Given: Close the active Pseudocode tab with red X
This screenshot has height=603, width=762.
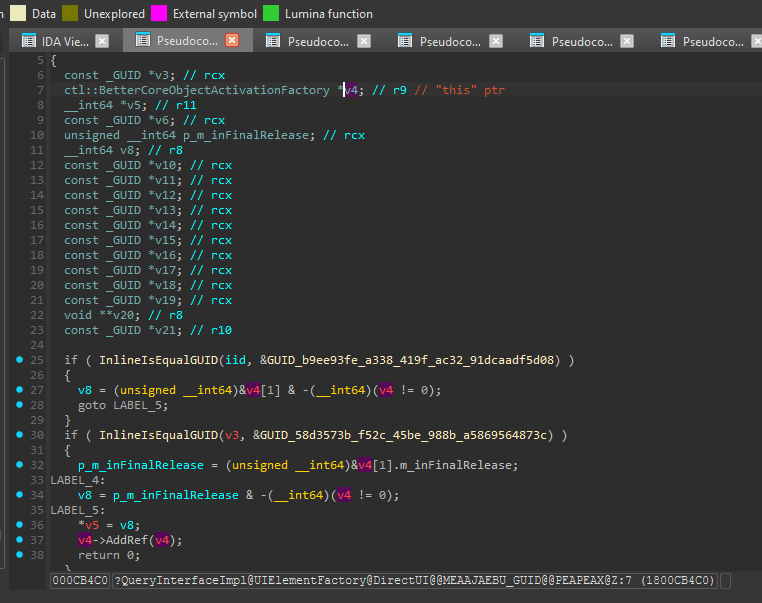Looking at the screenshot, I should pos(232,41).
